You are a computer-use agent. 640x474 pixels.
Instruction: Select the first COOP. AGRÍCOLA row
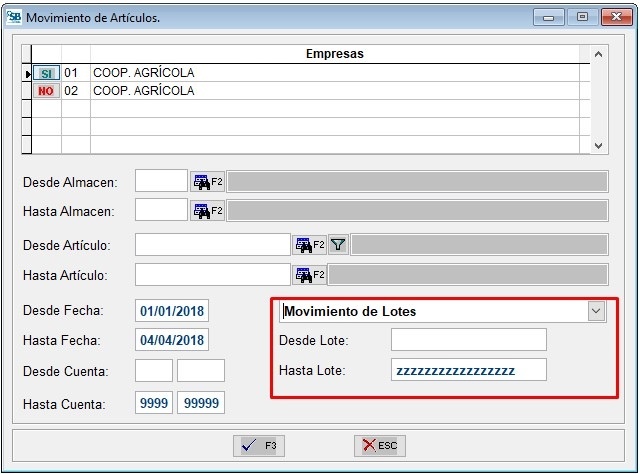143,73
